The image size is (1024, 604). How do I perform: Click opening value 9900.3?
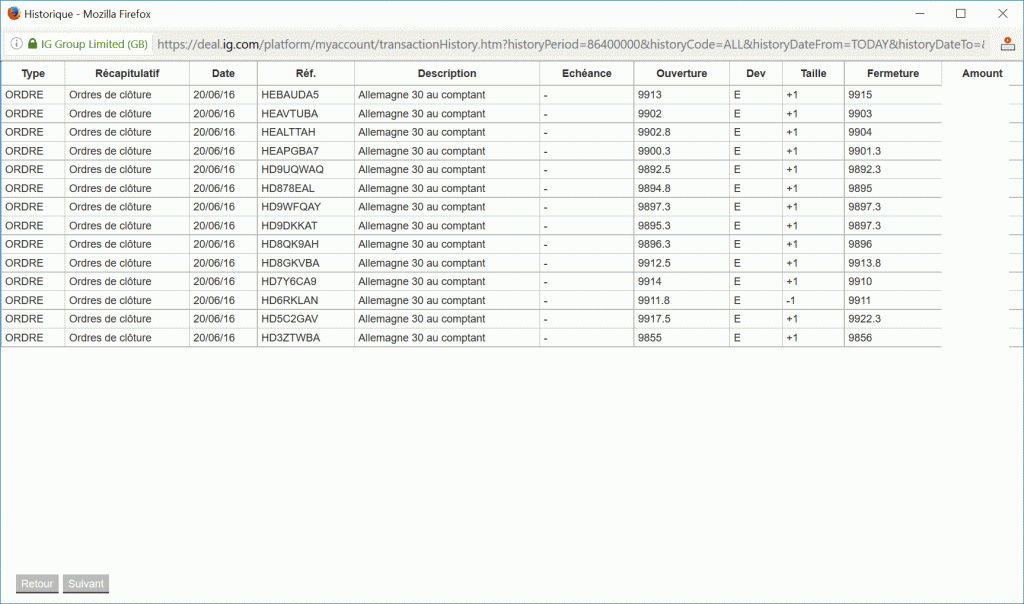tap(654, 151)
